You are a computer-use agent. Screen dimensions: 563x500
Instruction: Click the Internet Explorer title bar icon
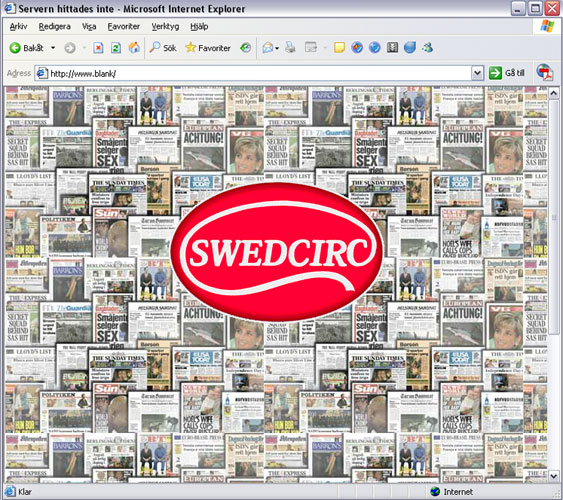click(x=10, y=8)
